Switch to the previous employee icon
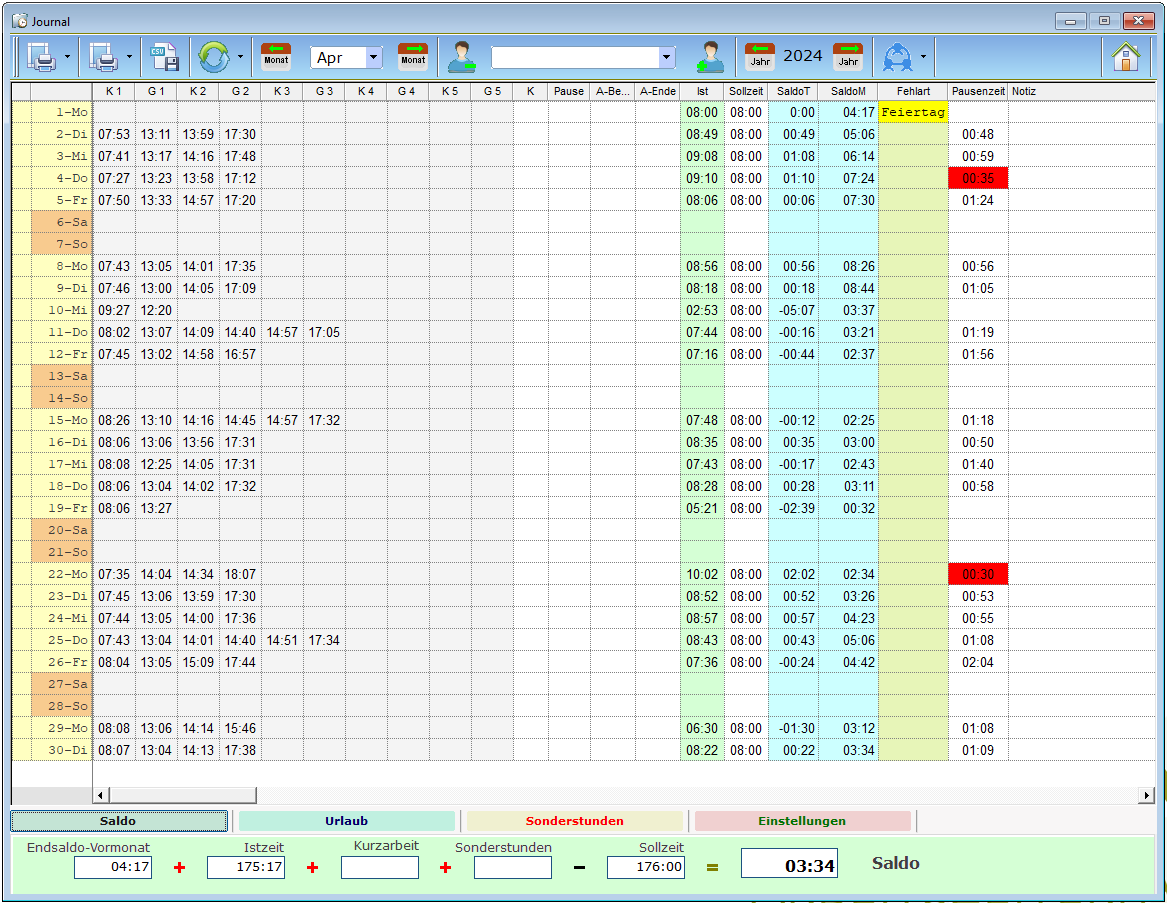This screenshot has height=903, width=1167. [462, 57]
